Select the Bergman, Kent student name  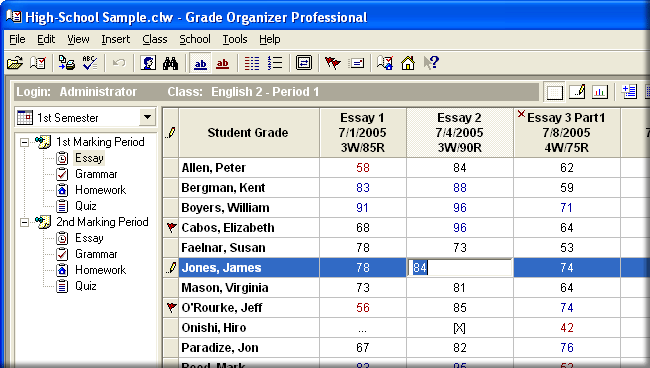pos(223,188)
